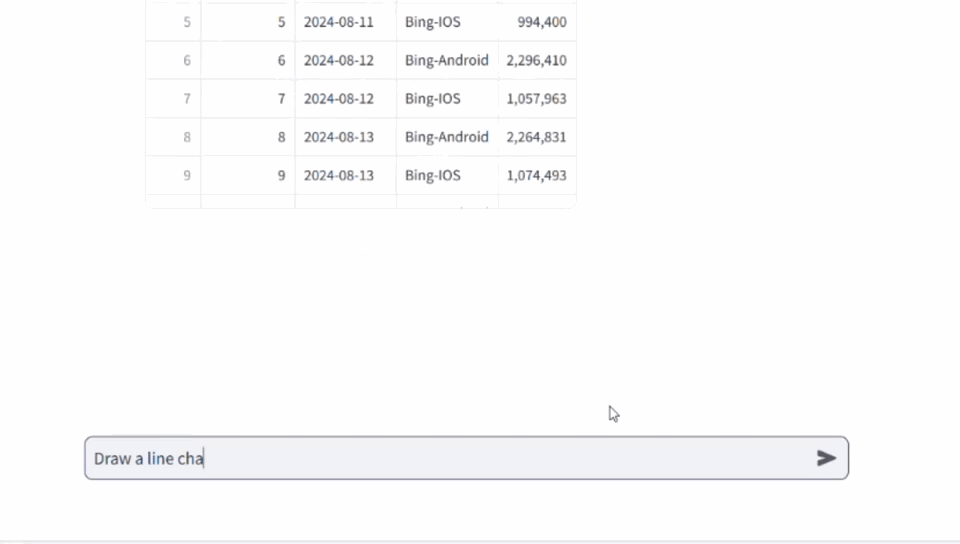Click the gray row index 8
The image size is (960, 544).
[173, 137]
